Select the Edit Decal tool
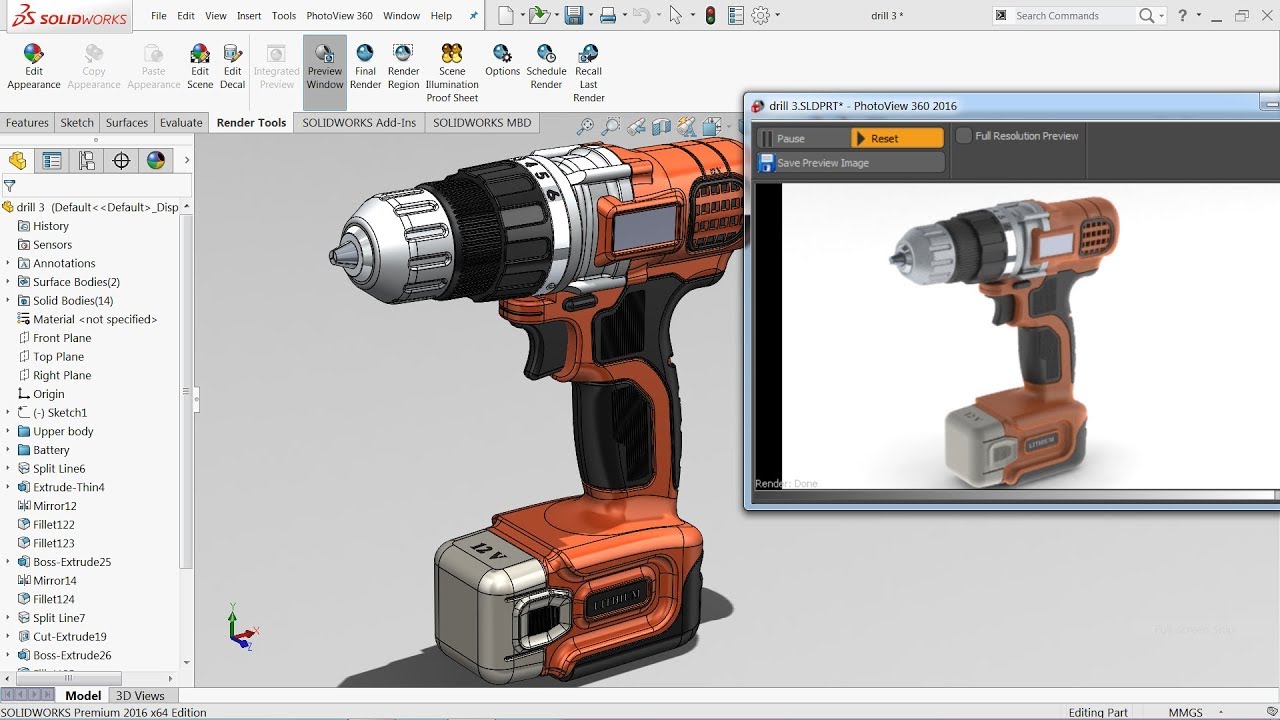1280x720 pixels. pyautogui.click(x=232, y=56)
